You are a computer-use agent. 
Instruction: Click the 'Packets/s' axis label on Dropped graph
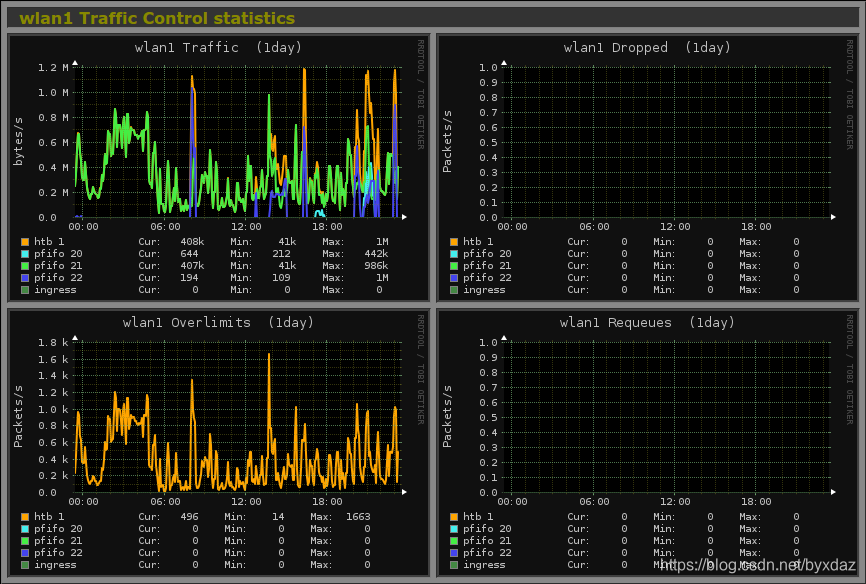(447, 141)
